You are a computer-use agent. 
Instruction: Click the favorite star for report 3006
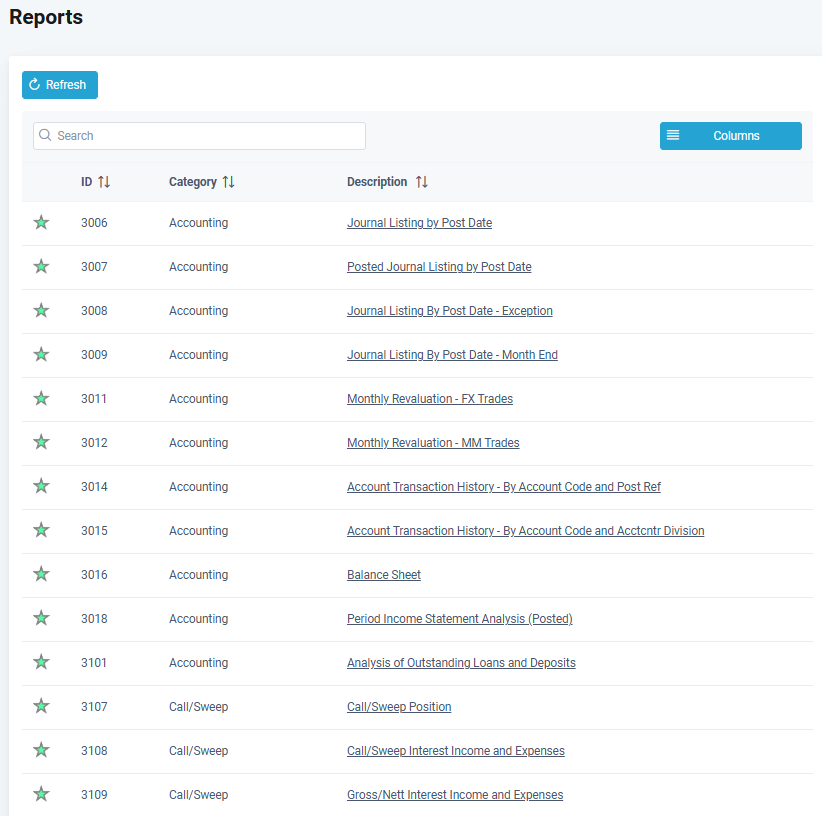(x=41, y=223)
